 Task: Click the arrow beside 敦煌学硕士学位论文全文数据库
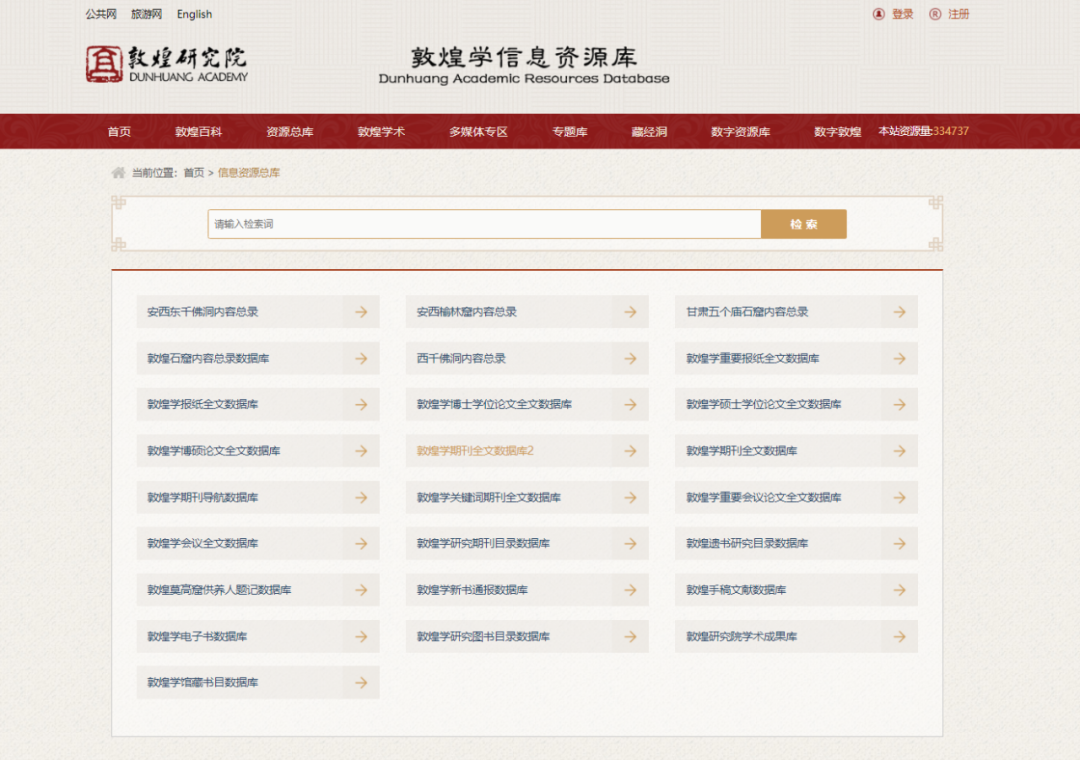[900, 404]
